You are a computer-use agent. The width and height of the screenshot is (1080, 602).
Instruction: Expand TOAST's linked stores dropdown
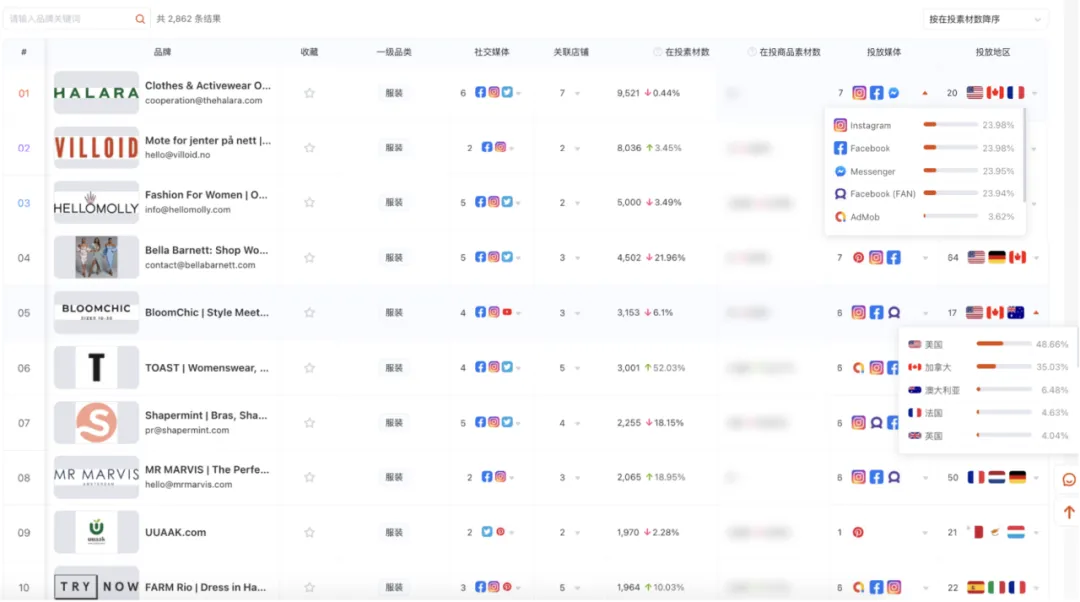577,369
